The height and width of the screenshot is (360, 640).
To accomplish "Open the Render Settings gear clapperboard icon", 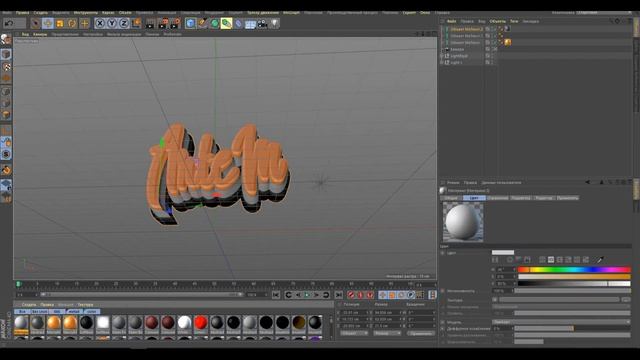I will (x=176, y=23).
